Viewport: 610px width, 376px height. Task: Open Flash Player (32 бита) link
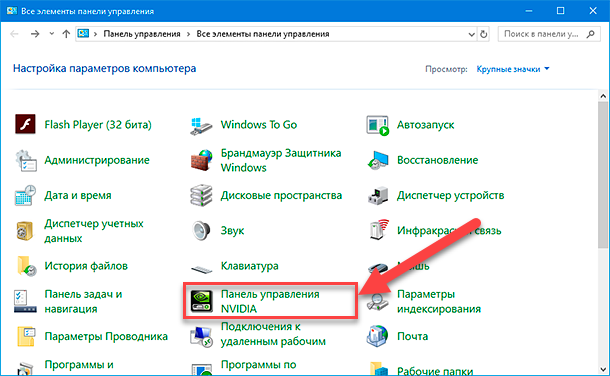[x=98, y=124]
